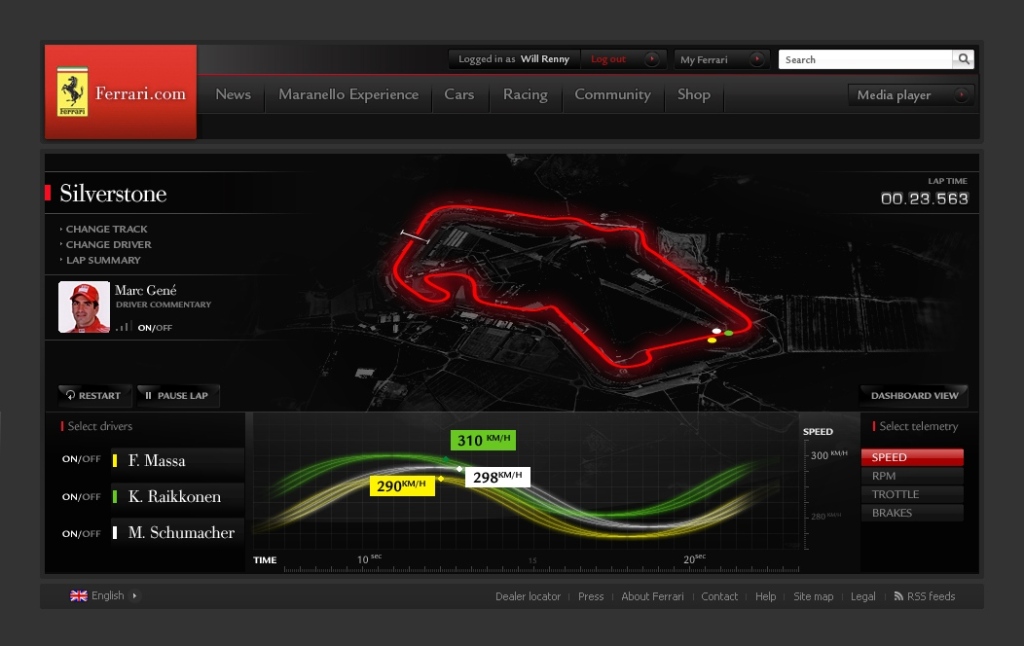This screenshot has width=1024, height=646.
Task: Toggle K. Raikkonen driver on/off
Action: tap(81, 497)
